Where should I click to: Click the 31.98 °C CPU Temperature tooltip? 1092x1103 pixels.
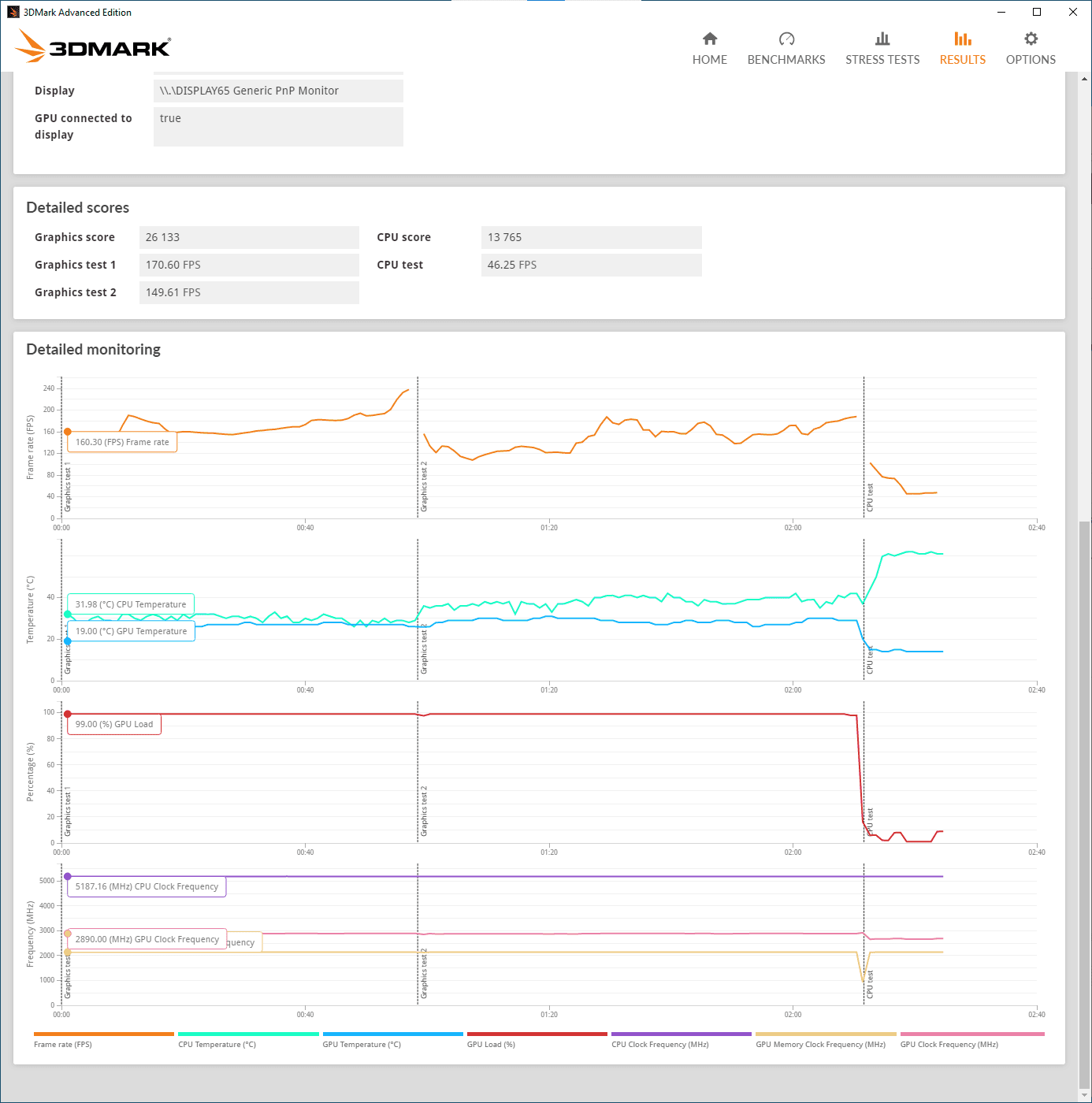coord(131,604)
